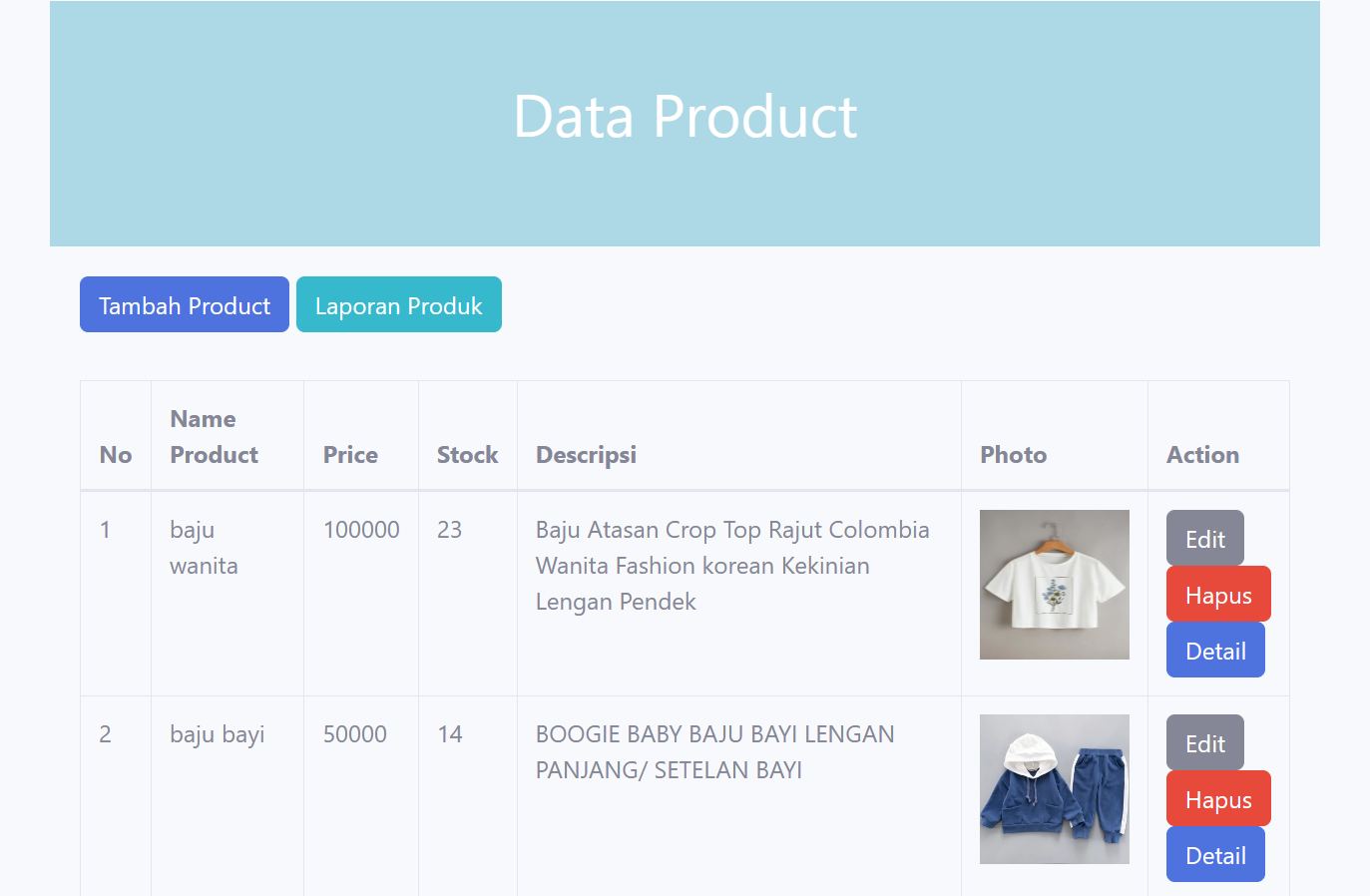This screenshot has width=1370, height=896.
Task: Select the price cell showing 100000
Action: click(x=361, y=530)
